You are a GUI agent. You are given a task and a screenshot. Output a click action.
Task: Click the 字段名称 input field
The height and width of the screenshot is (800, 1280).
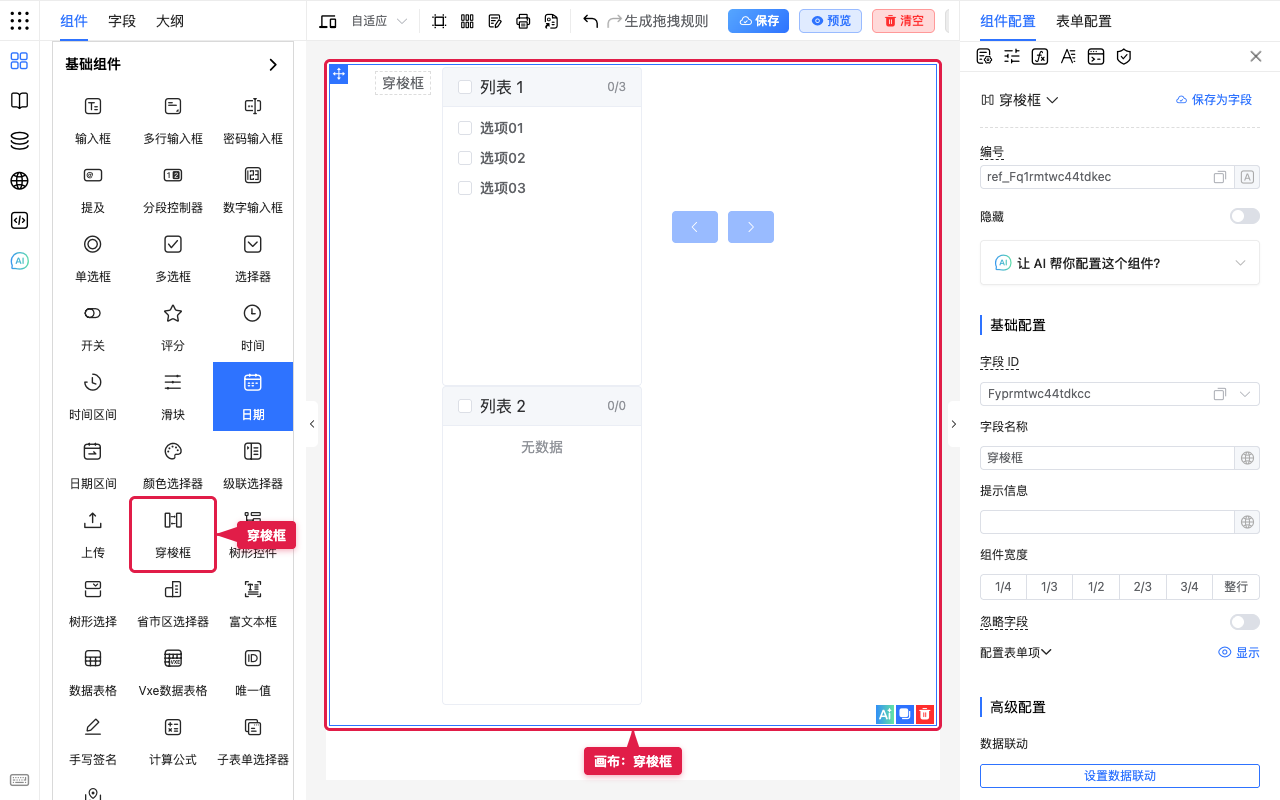click(x=1108, y=458)
